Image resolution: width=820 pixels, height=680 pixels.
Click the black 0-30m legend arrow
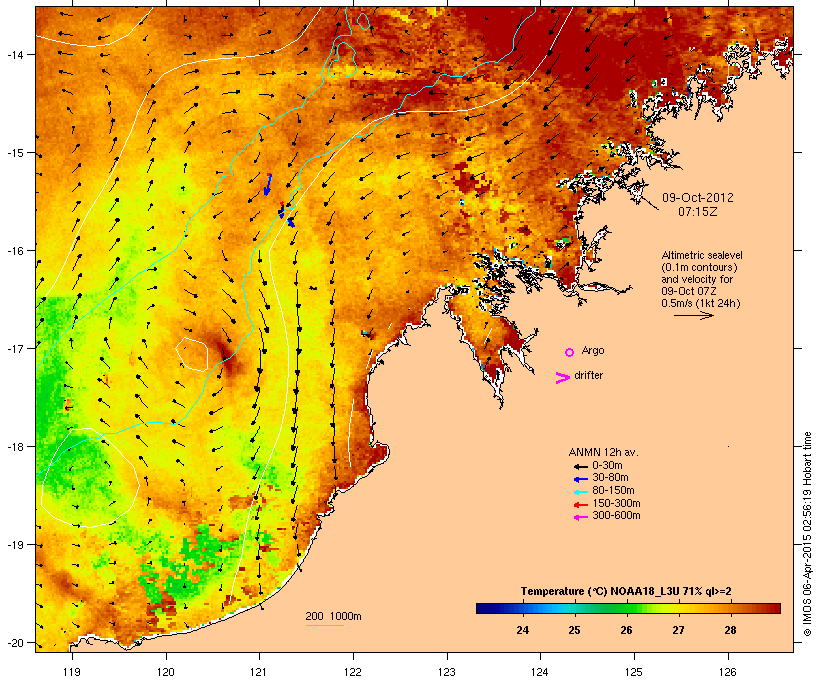pyautogui.click(x=580, y=466)
